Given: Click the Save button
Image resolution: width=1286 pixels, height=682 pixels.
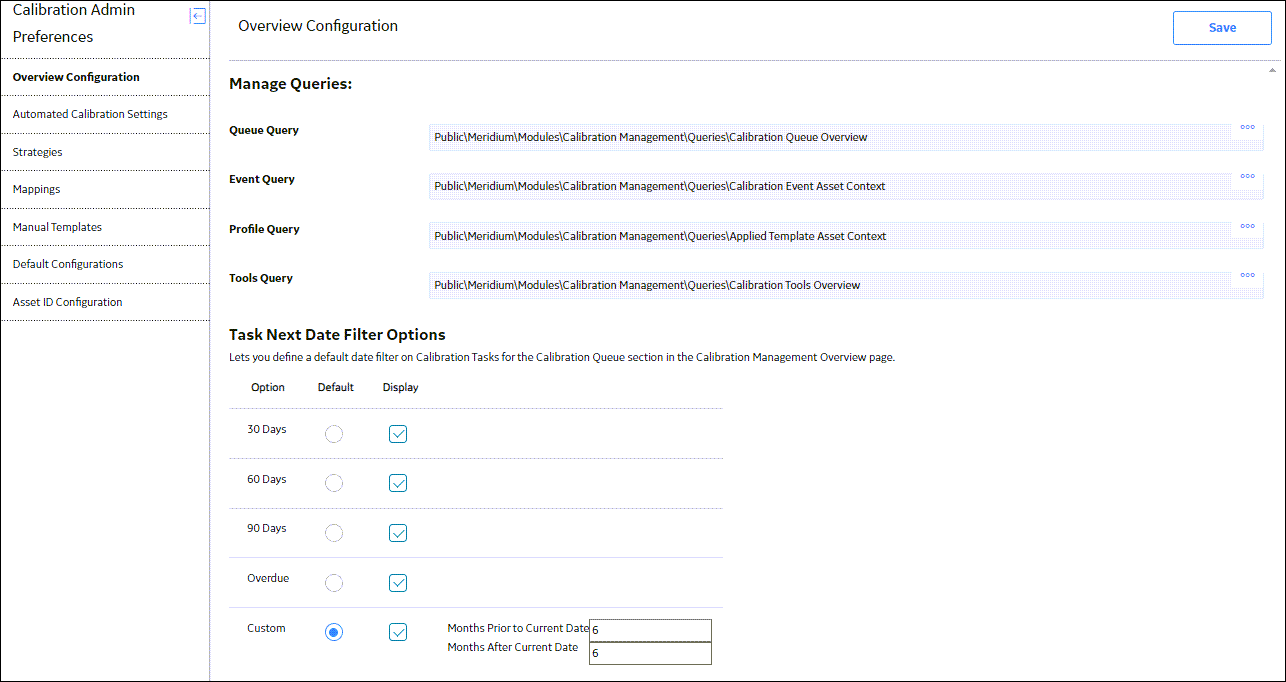Looking at the screenshot, I should point(1222,28).
